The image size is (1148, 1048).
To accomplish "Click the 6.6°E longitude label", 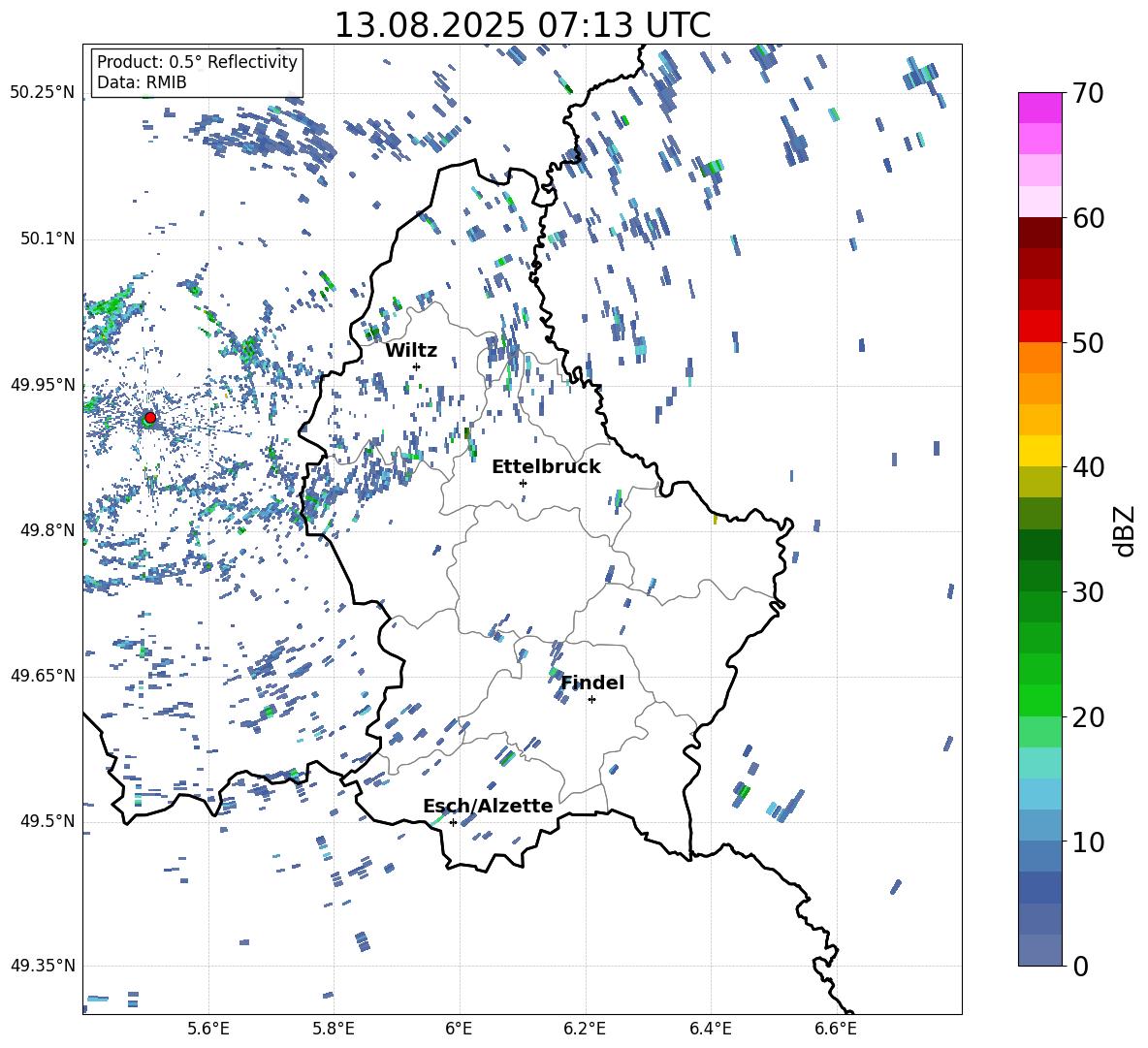I will [x=836, y=1029].
